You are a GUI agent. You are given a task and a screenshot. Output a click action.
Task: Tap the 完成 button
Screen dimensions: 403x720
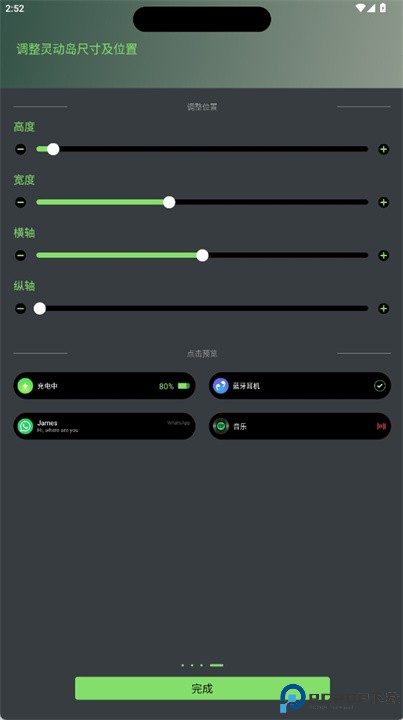[202, 688]
